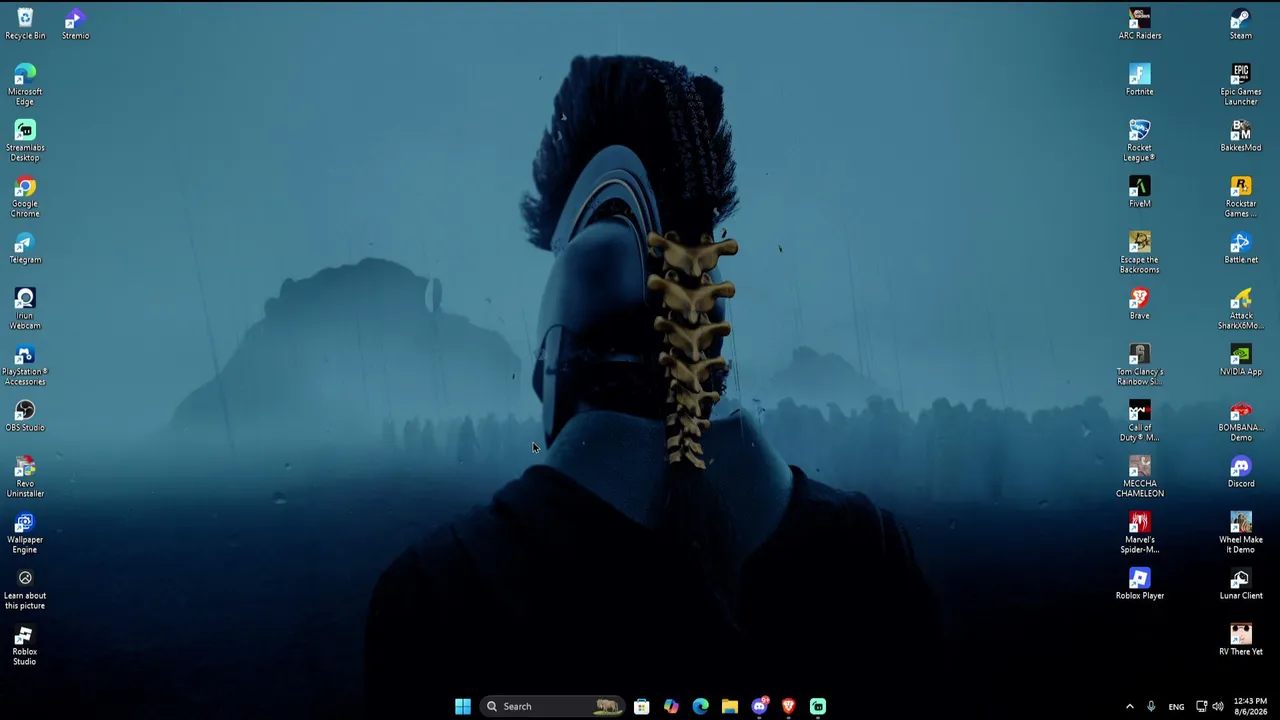Open Brave browser from the taskbar
Screen dimensions: 1280x720
pyautogui.click(x=788, y=706)
